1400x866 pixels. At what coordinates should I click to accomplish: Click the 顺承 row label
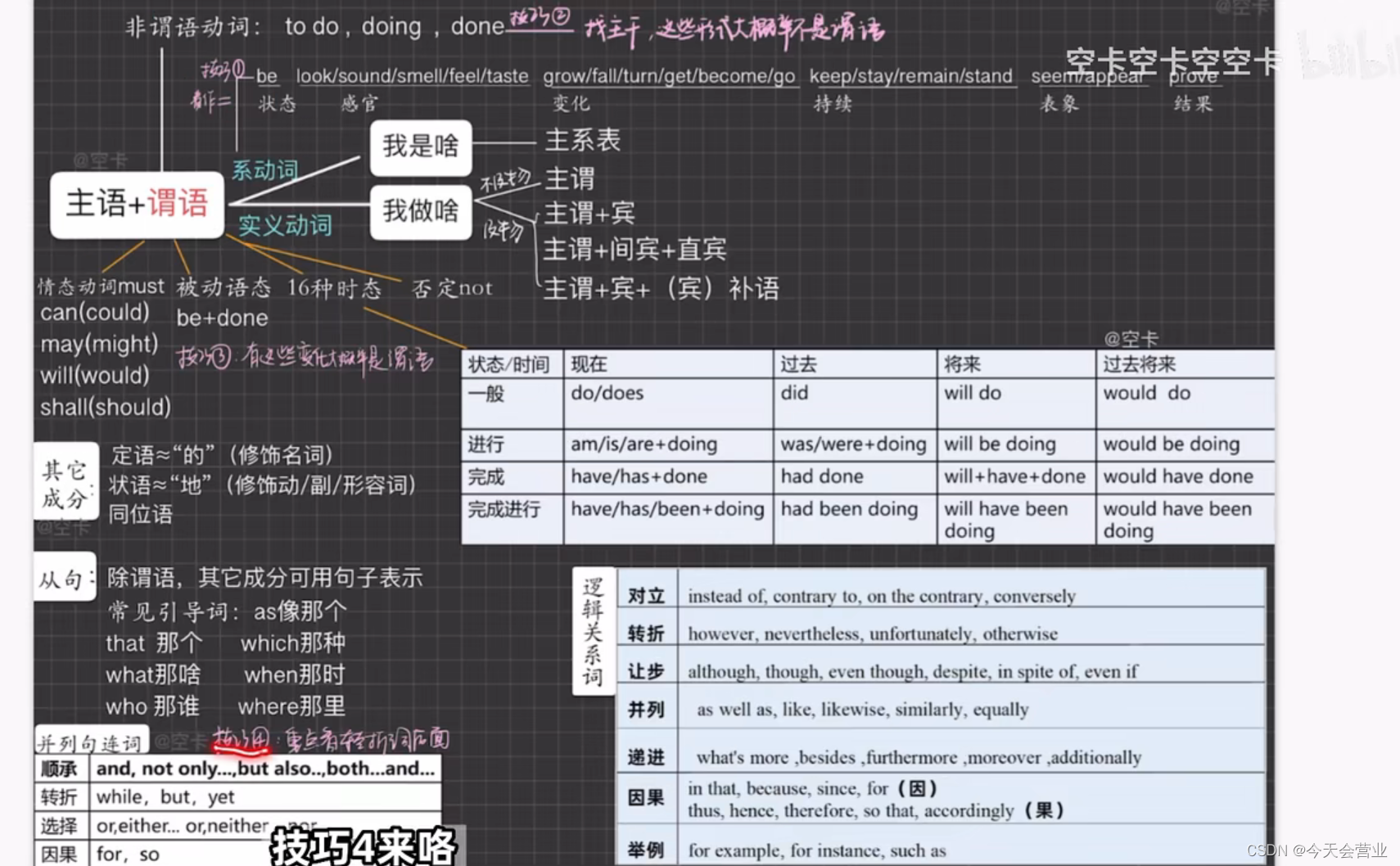[x=60, y=769]
